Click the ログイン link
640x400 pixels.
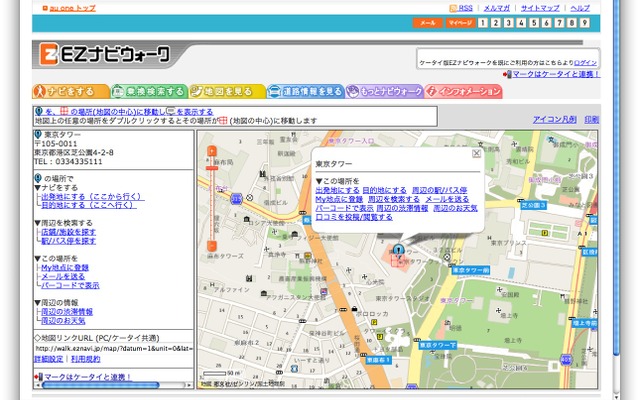click(585, 63)
